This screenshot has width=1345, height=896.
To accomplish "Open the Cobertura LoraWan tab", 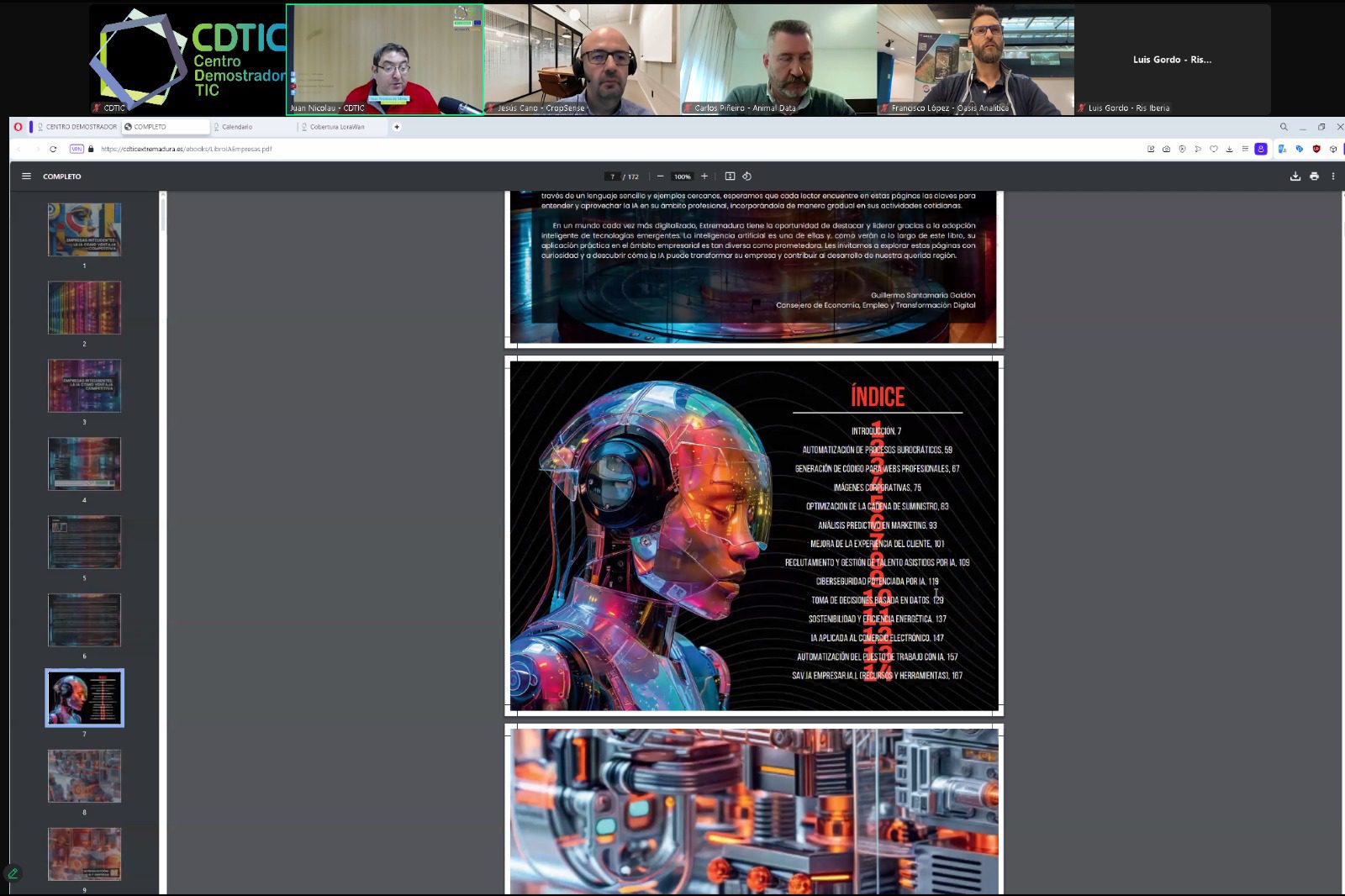I will click(x=336, y=127).
